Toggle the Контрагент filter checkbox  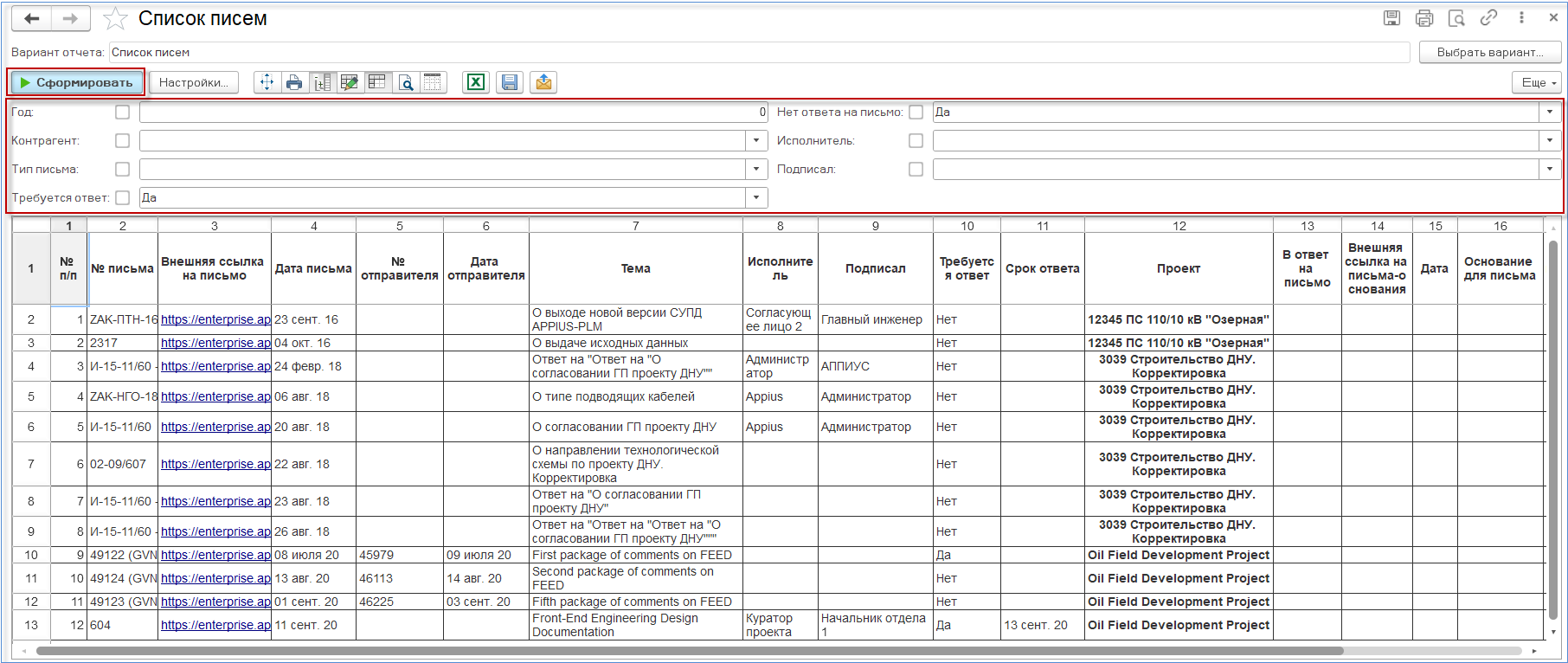pos(122,140)
